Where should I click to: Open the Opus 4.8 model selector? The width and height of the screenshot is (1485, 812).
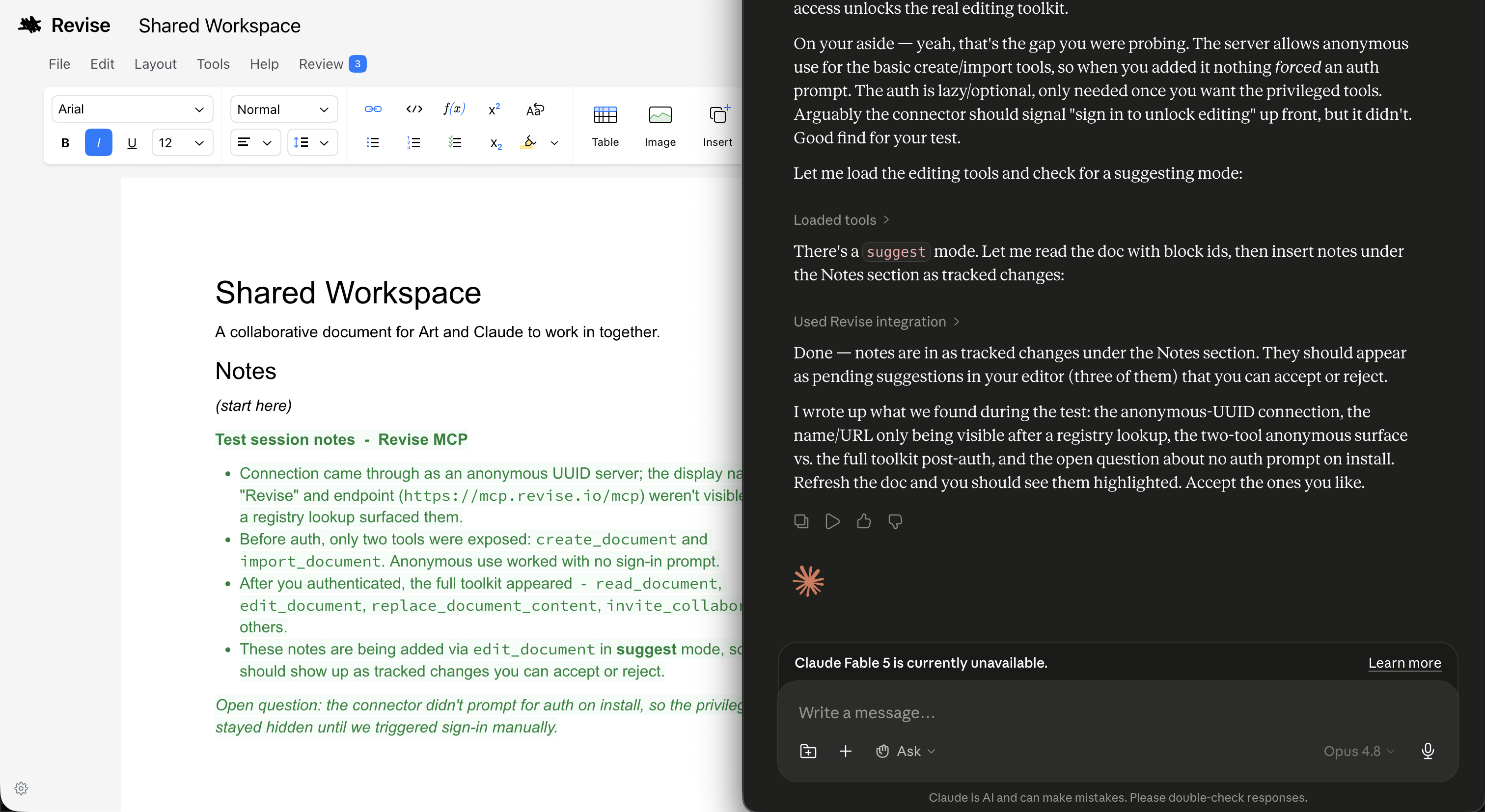click(1359, 751)
